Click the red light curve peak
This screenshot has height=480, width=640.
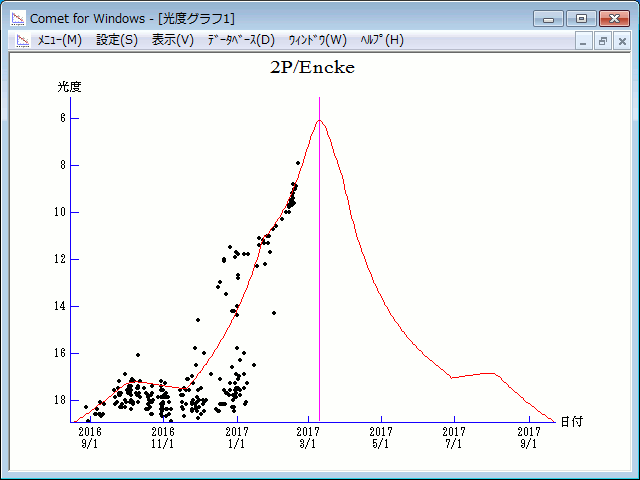(319, 120)
